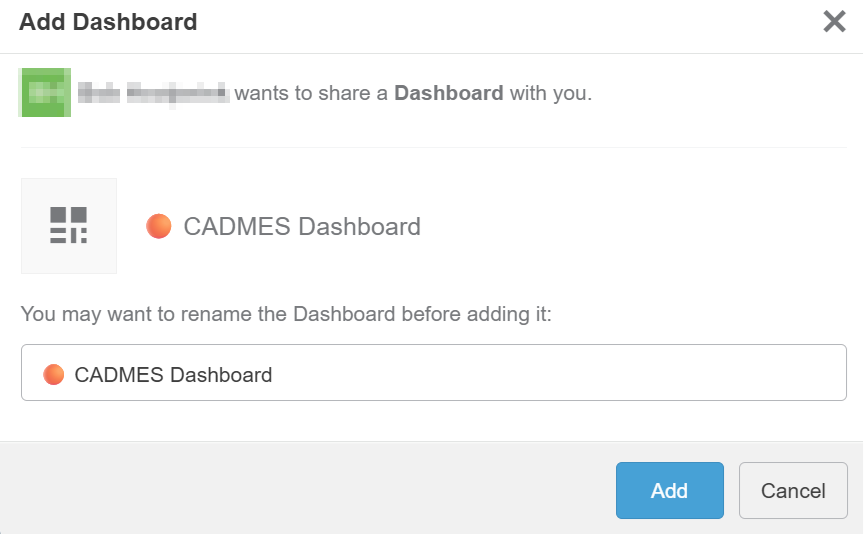Image resolution: width=864 pixels, height=534 pixels.
Task: Click the 'wants to share a' text
Action: (x=311, y=94)
